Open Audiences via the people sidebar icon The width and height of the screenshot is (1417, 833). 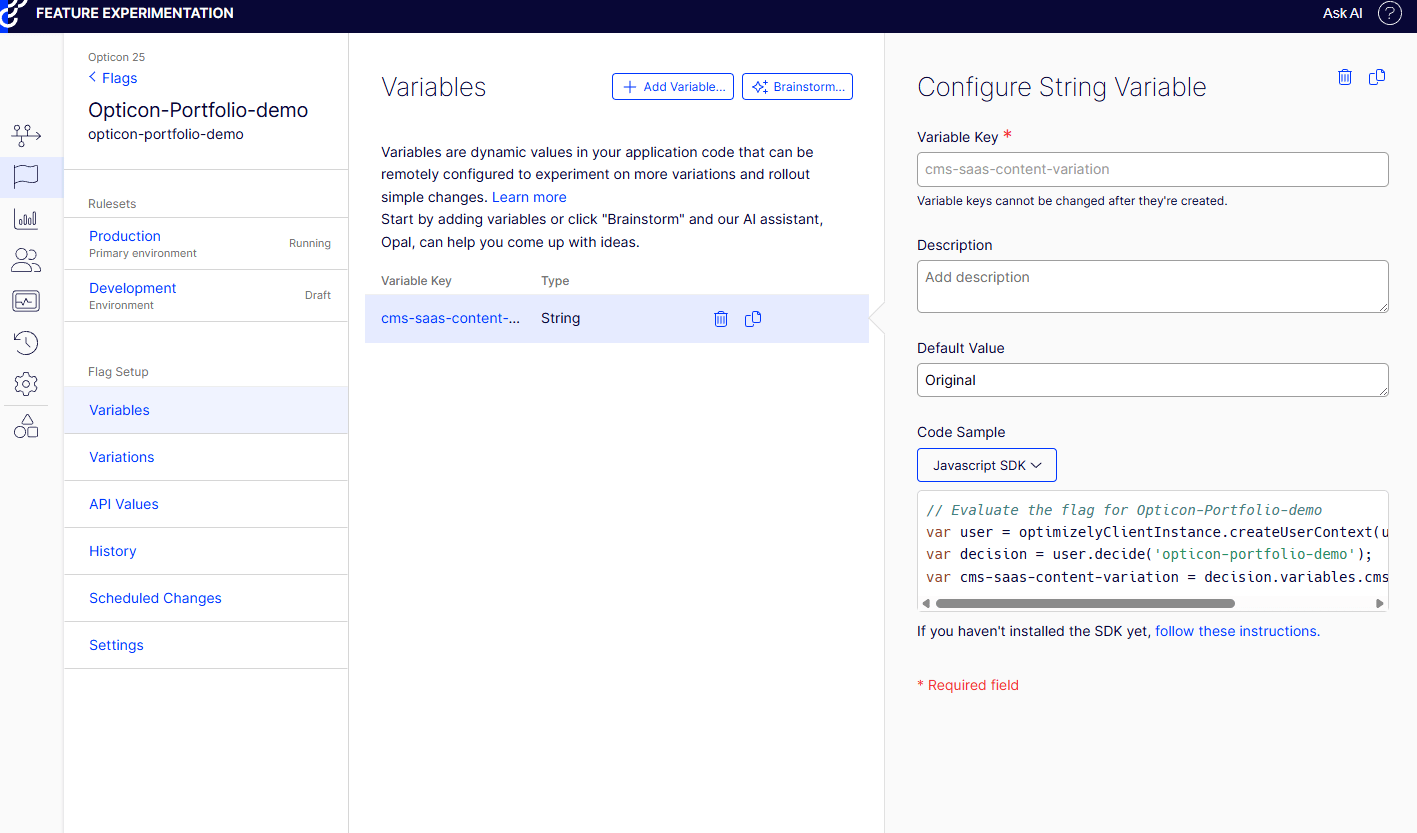click(26, 260)
